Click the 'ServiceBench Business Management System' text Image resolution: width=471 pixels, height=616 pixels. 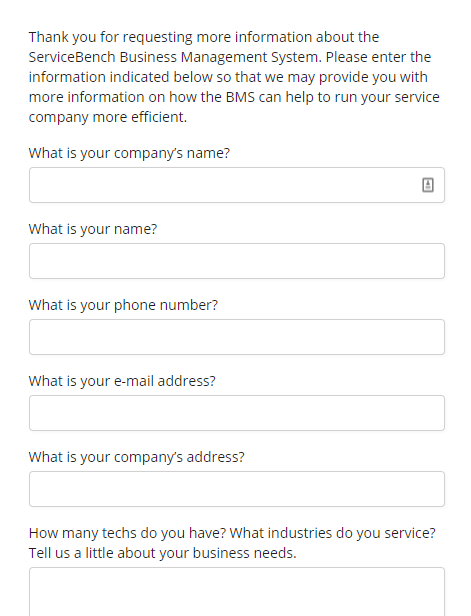pyautogui.click(x=175, y=57)
